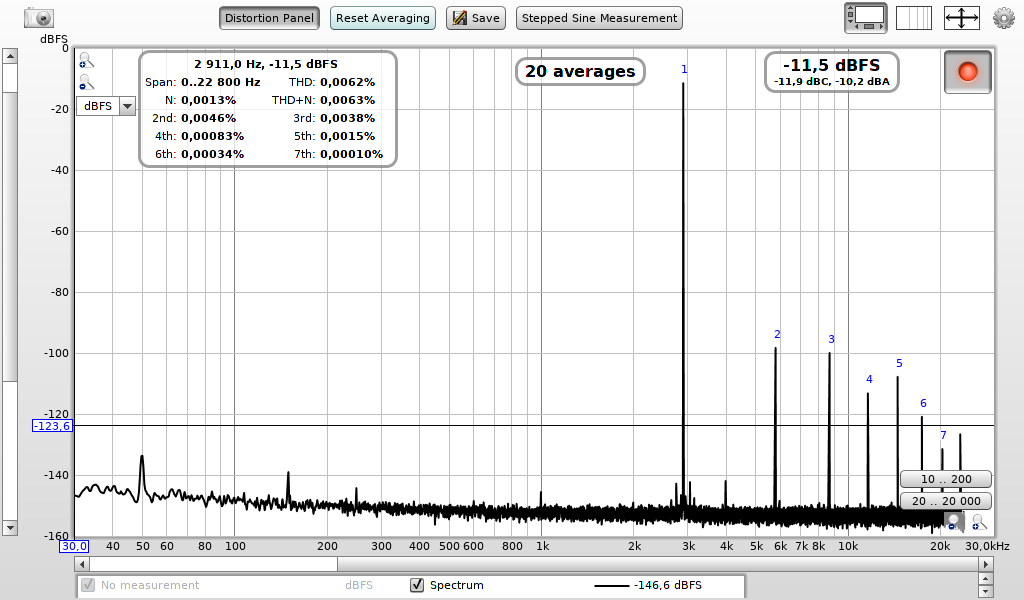This screenshot has height=600, width=1024.
Task: Open RTA settings with the gear icon
Action: [1004, 18]
